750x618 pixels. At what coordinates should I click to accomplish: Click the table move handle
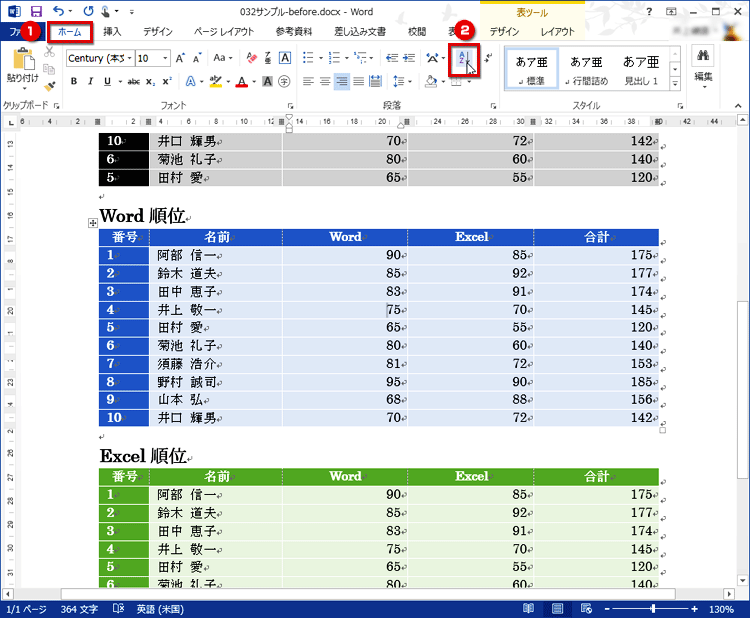(x=93, y=223)
